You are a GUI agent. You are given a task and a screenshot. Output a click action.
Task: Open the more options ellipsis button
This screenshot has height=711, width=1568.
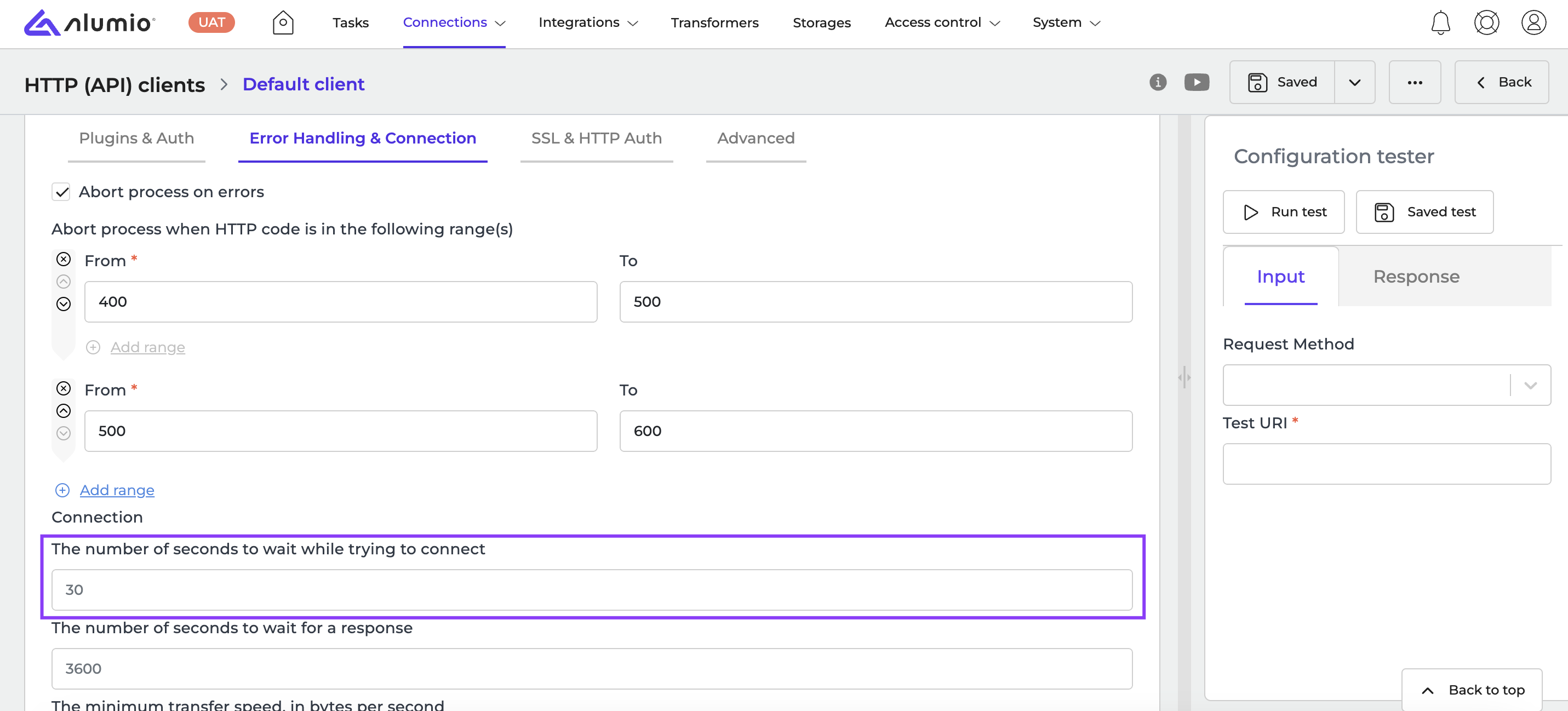point(1414,82)
